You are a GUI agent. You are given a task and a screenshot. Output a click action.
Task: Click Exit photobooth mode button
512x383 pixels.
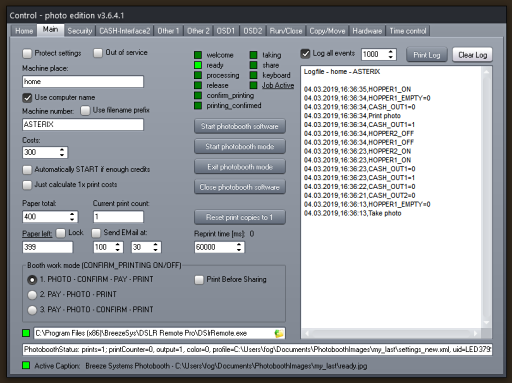(240, 167)
